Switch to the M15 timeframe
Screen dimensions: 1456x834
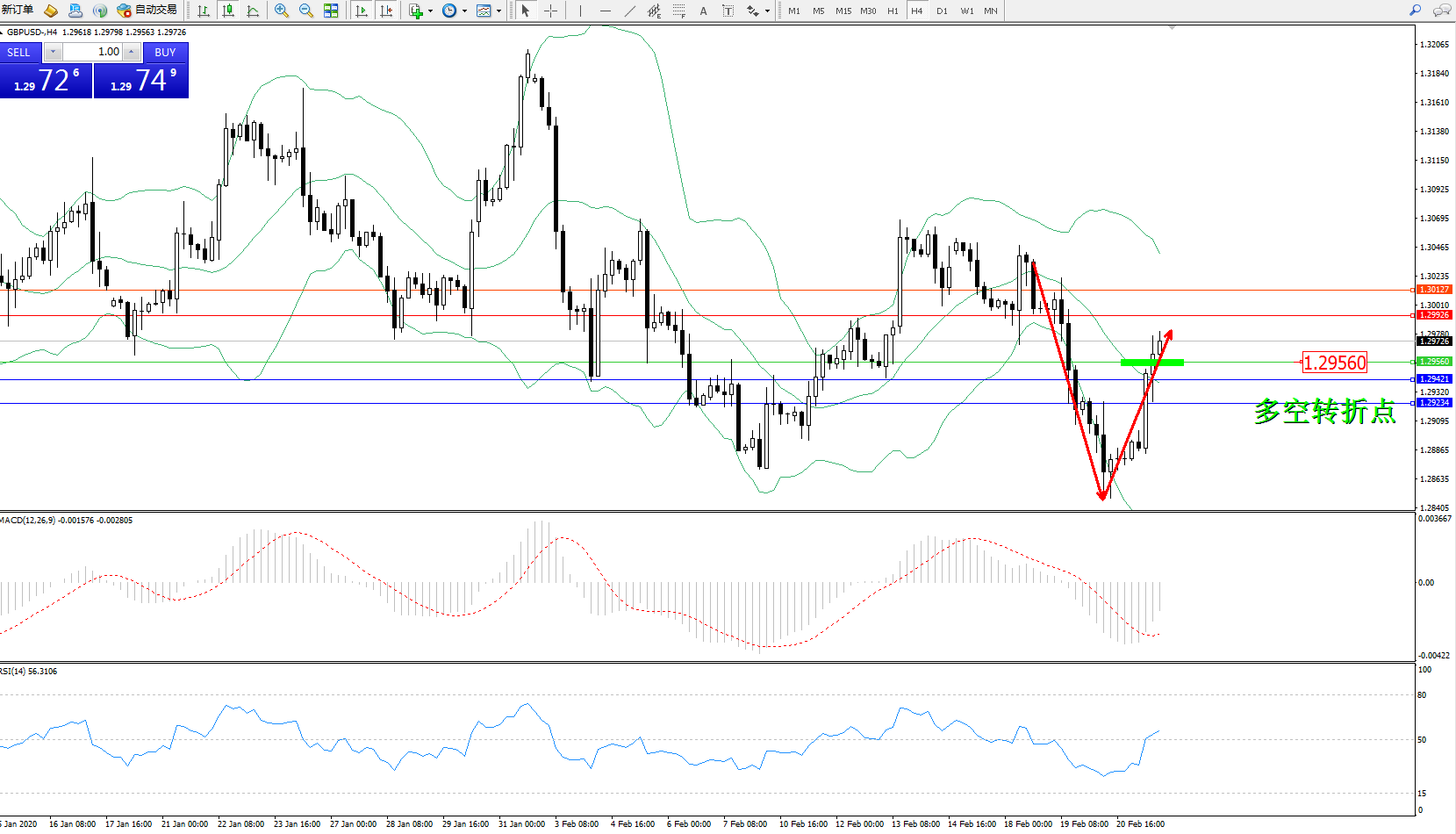(843, 11)
